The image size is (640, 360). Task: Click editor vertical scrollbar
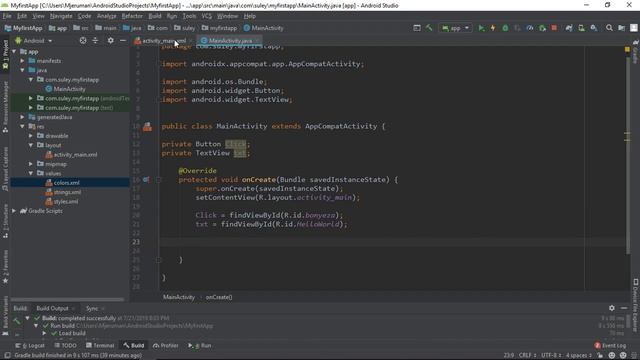point(627,155)
